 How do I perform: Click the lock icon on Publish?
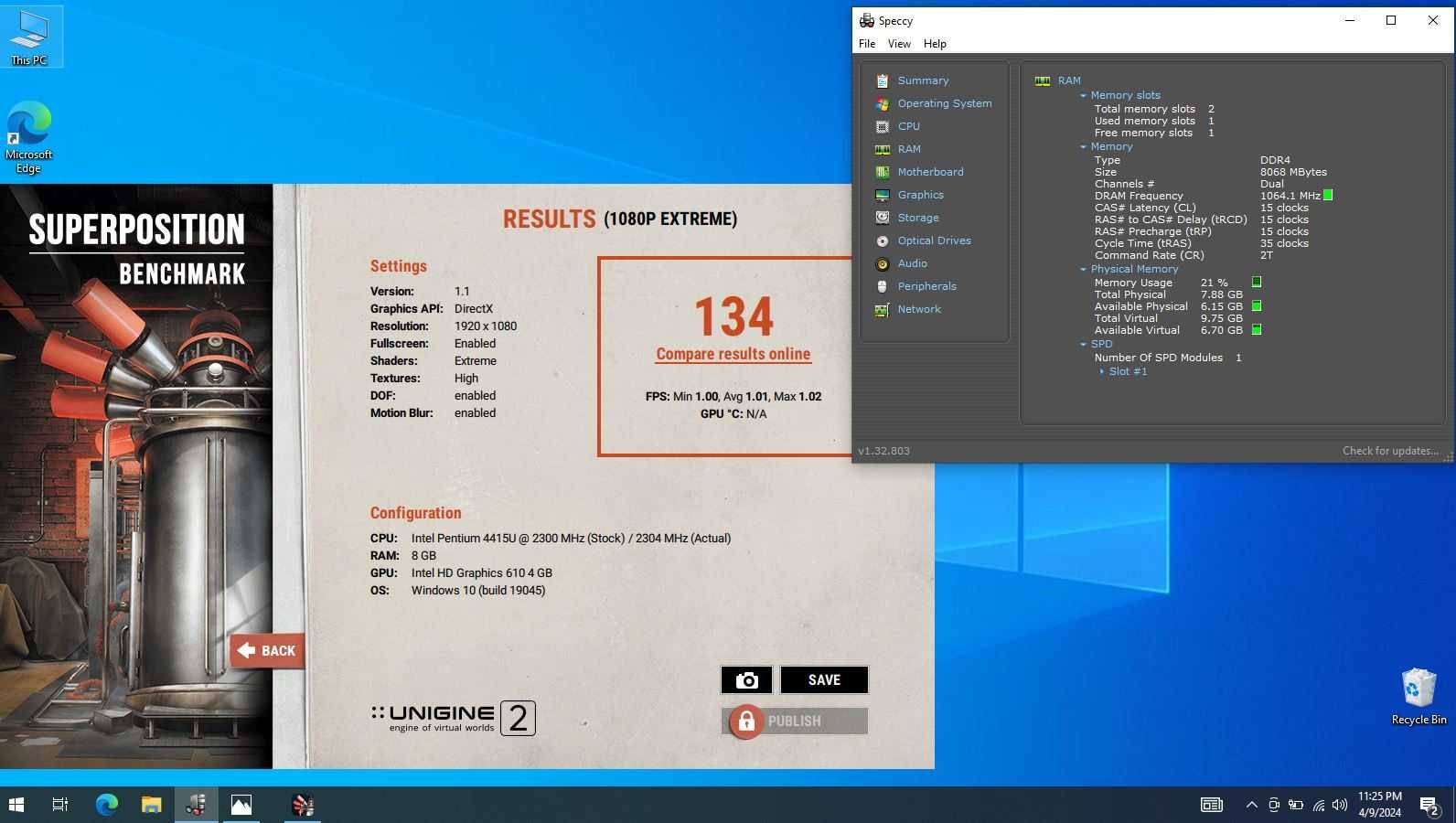(x=746, y=721)
